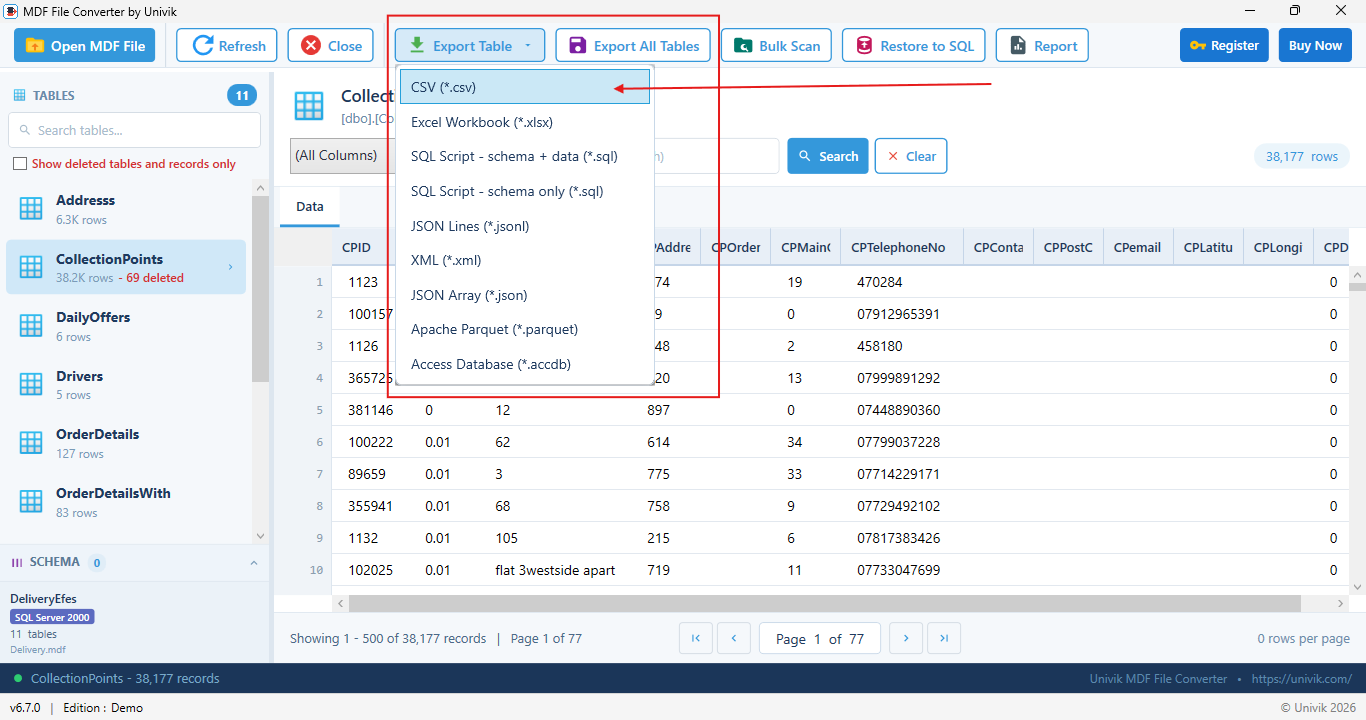The image size is (1366, 720).
Task: Click the SCHEMA panel bars icon
Action: click(17, 562)
